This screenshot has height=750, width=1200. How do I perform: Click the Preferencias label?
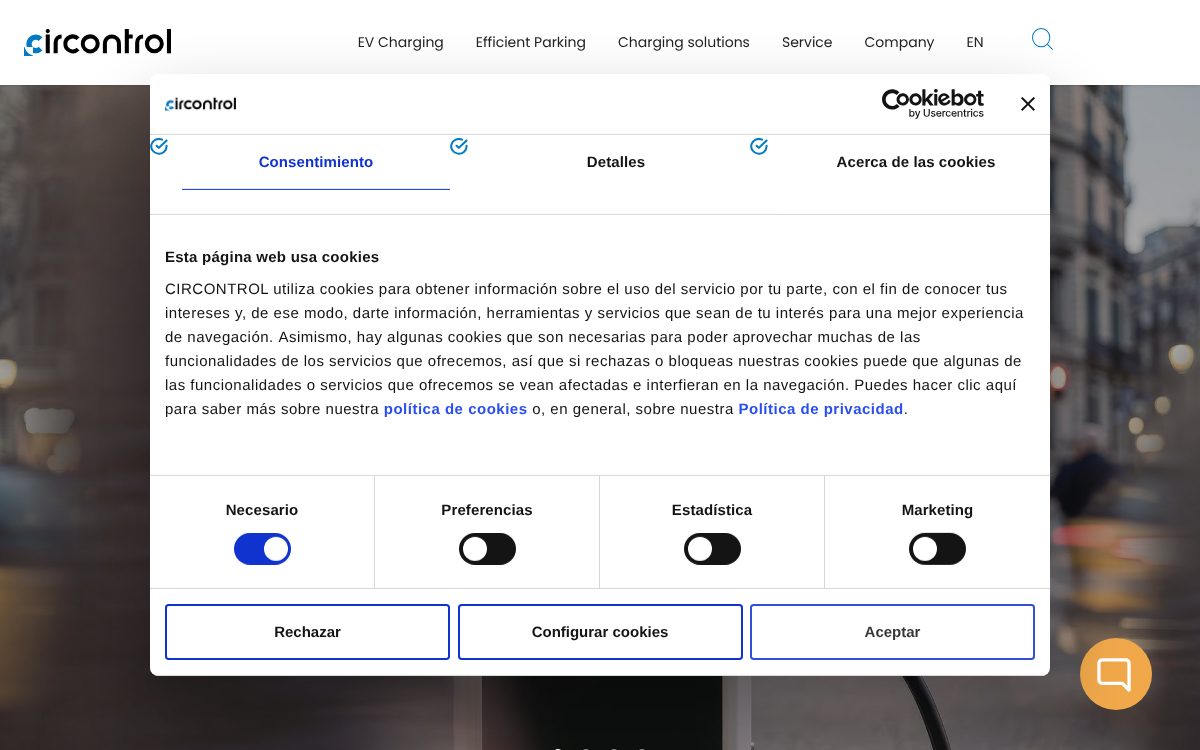pos(487,510)
